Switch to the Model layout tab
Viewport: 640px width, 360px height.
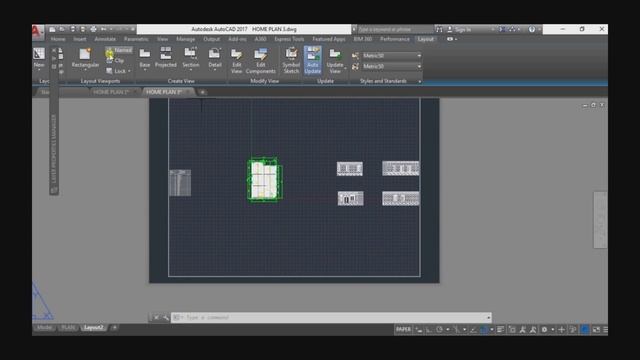44,328
